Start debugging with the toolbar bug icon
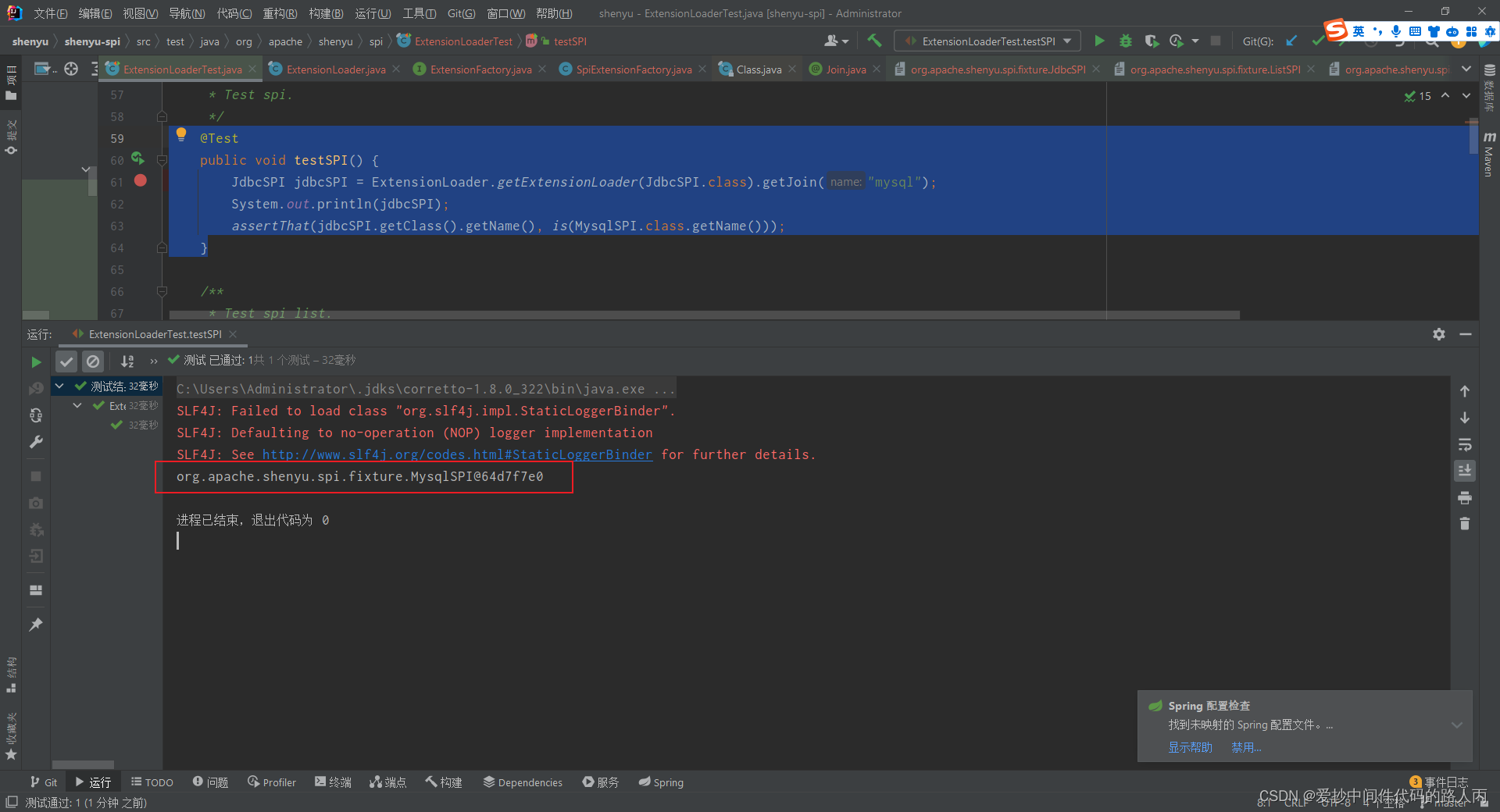The image size is (1500, 812). pyautogui.click(x=1126, y=41)
